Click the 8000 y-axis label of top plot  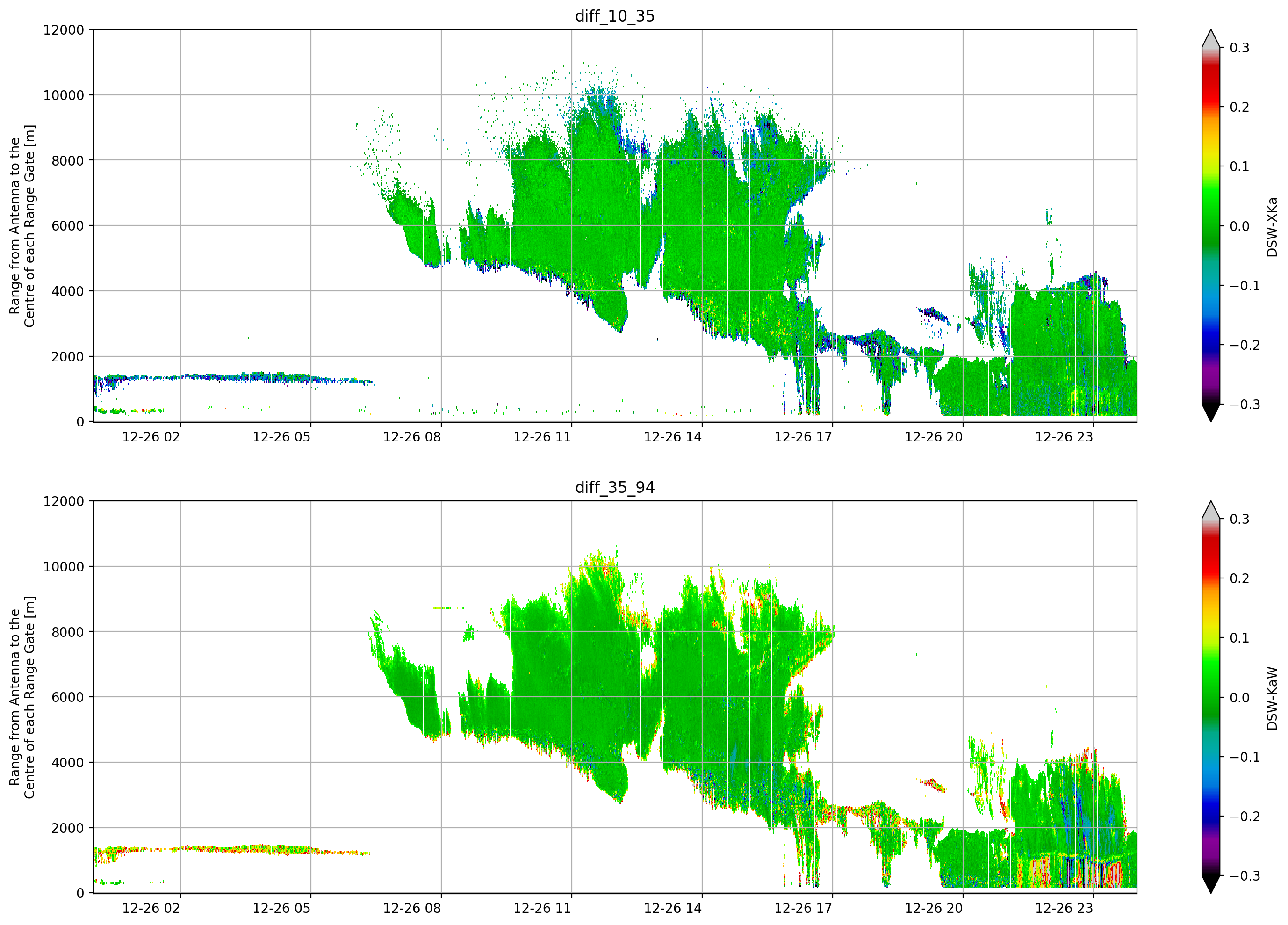click(68, 161)
